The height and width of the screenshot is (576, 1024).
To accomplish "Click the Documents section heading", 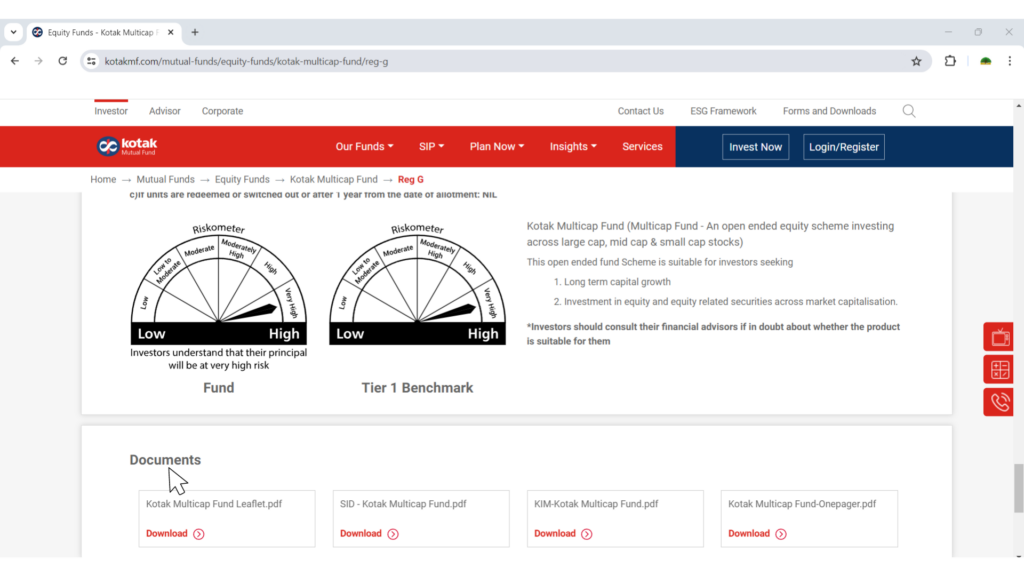I will [x=165, y=460].
